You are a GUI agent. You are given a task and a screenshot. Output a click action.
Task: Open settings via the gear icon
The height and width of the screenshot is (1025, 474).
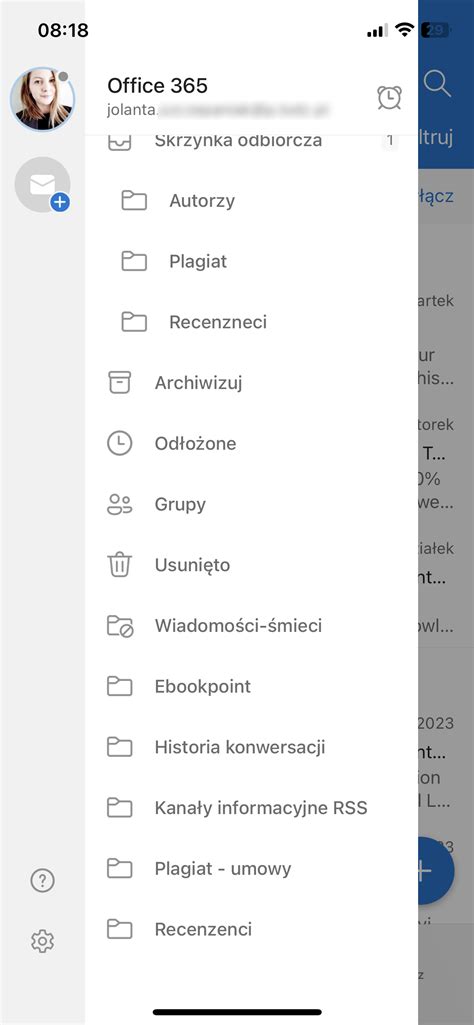pyautogui.click(x=42, y=941)
